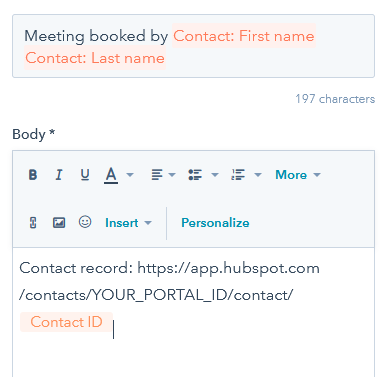Click the text alignment icon
The image size is (387, 377).
[x=157, y=175]
